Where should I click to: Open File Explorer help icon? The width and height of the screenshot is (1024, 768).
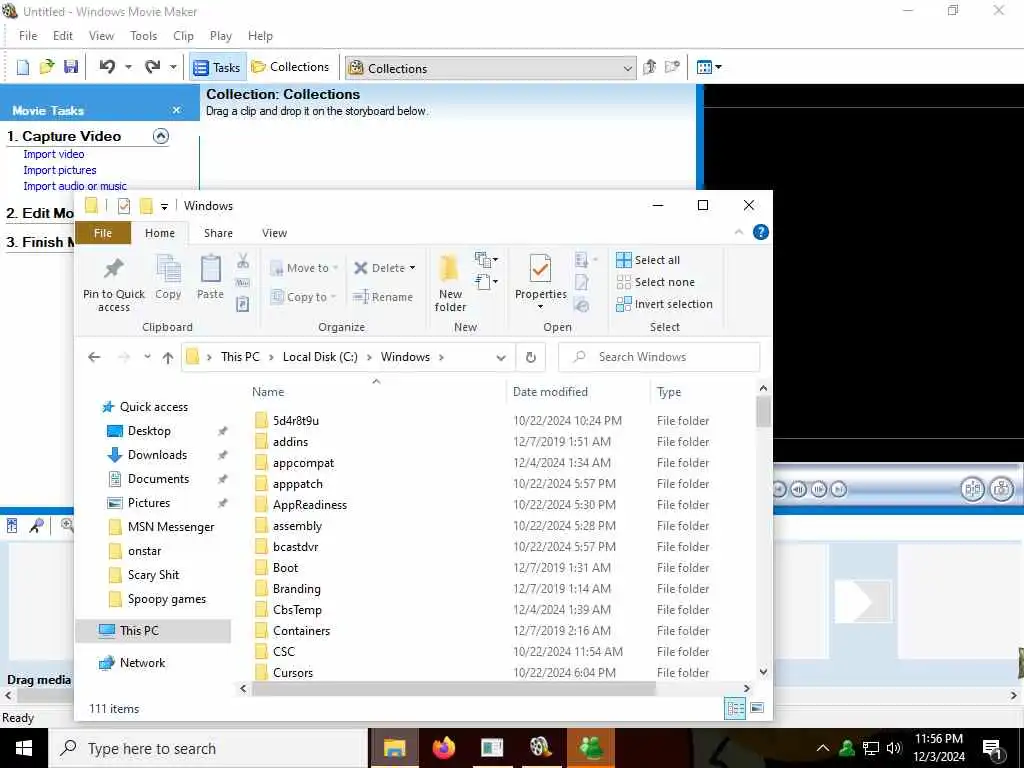[x=761, y=232]
